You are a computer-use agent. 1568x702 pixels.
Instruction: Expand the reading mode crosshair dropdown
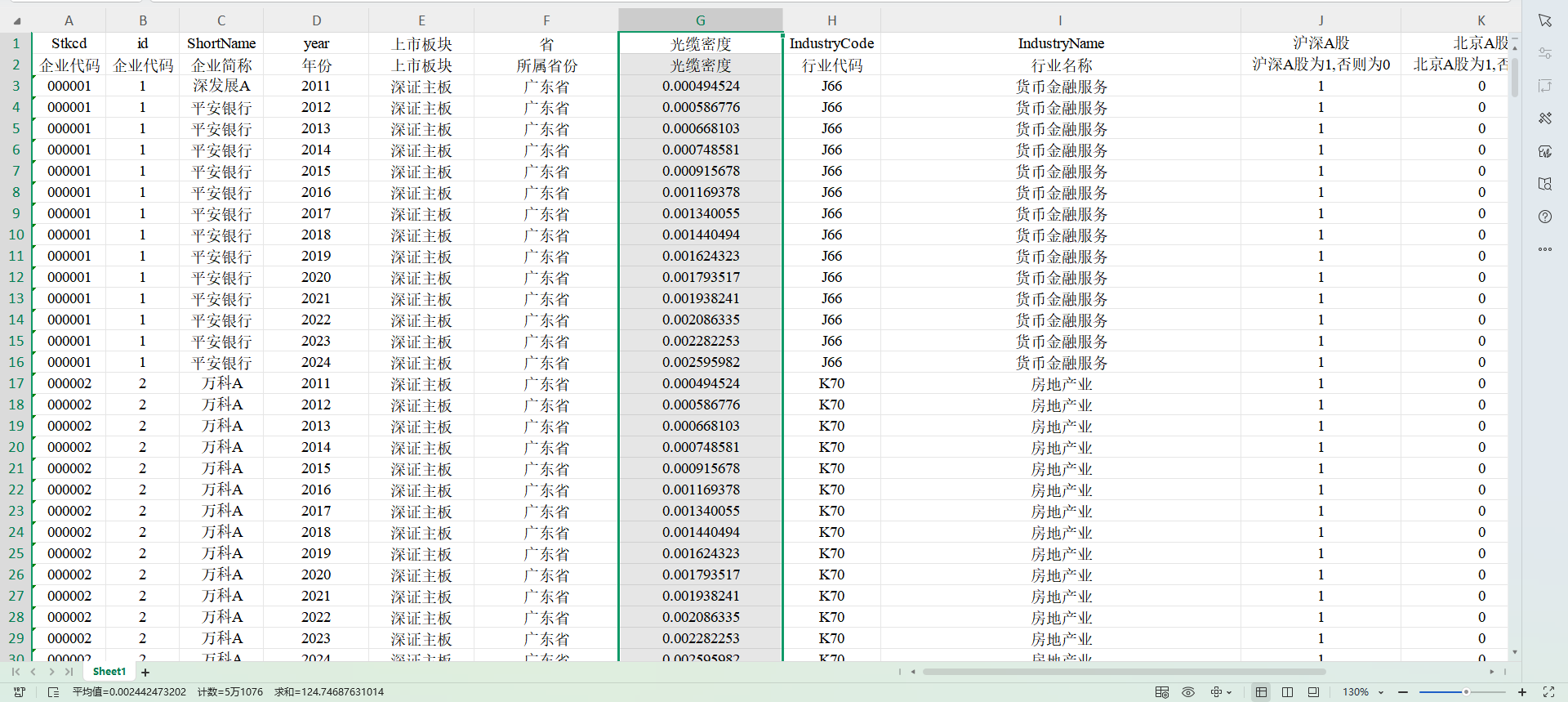(x=1228, y=692)
